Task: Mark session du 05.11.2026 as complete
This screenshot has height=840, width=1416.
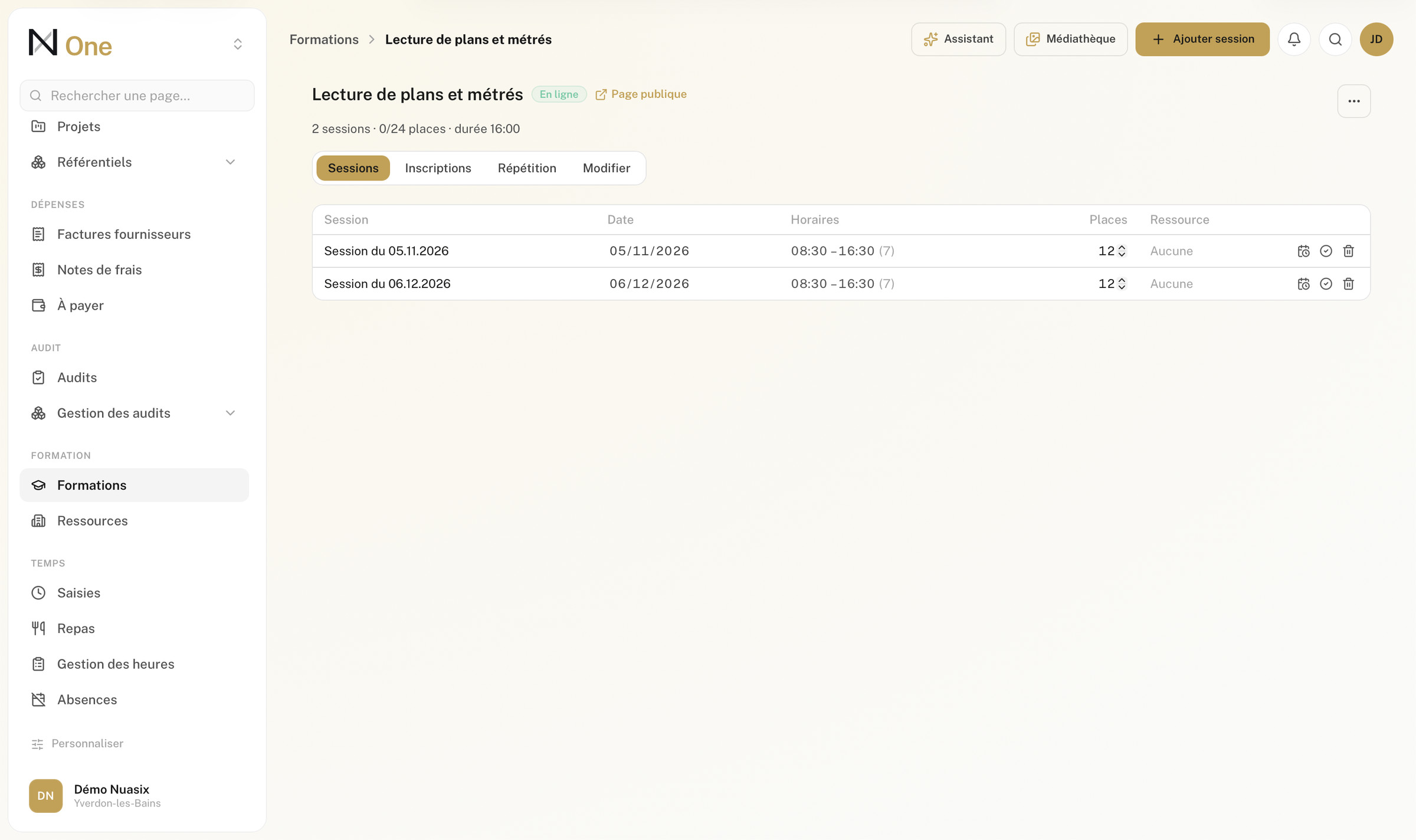Action: click(1326, 251)
